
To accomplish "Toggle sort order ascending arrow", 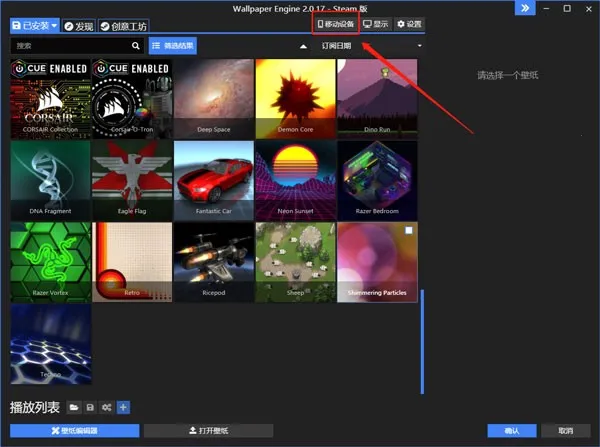I will pyautogui.click(x=303, y=46).
